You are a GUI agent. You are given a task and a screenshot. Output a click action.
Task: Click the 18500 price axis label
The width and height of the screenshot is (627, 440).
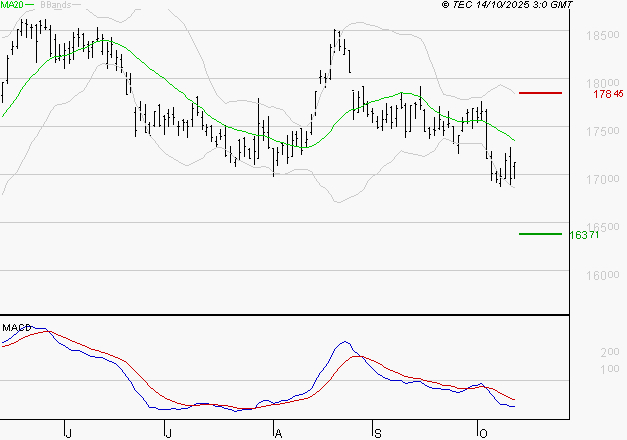597,35
